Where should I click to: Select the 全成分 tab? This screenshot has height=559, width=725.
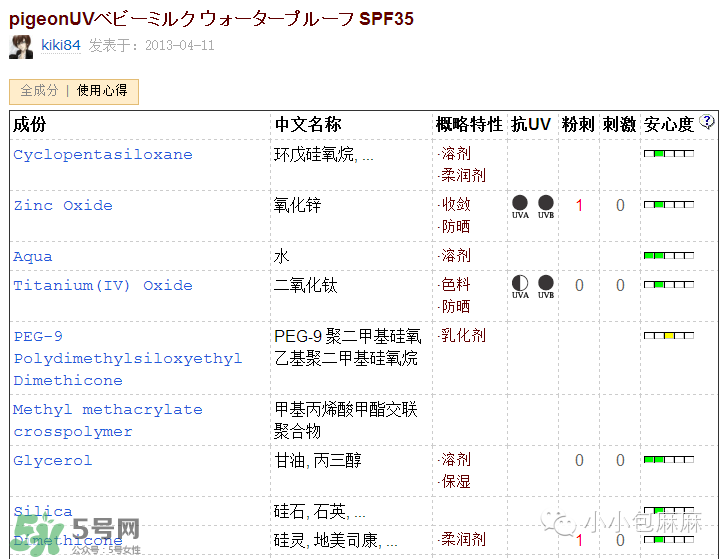[x=39, y=91]
